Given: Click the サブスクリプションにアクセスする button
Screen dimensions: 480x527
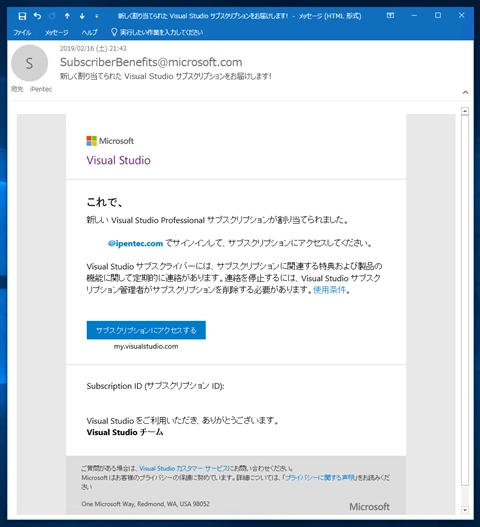Looking at the screenshot, I should (146, 330).
